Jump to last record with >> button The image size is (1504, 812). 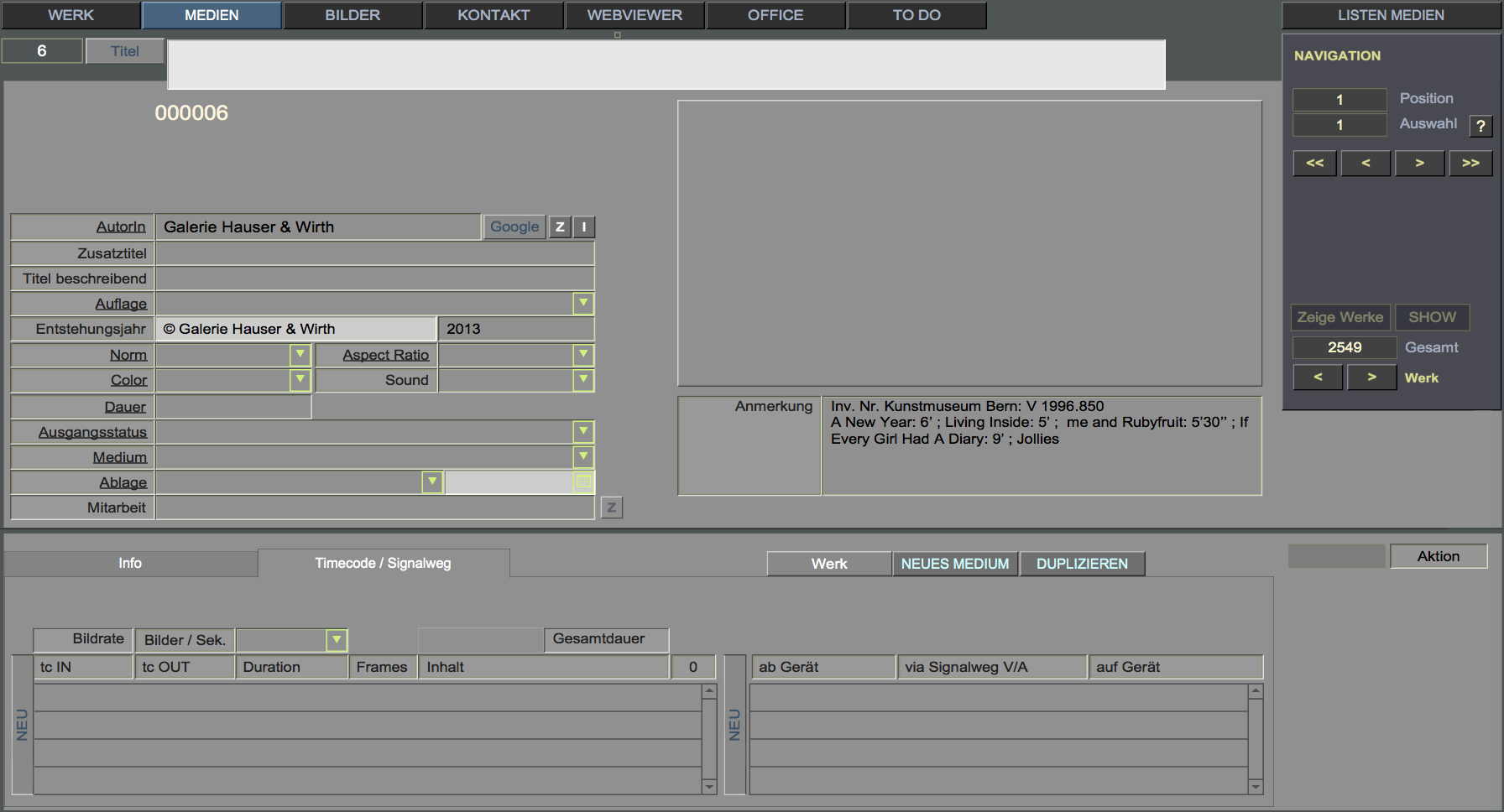[1470, 163]
